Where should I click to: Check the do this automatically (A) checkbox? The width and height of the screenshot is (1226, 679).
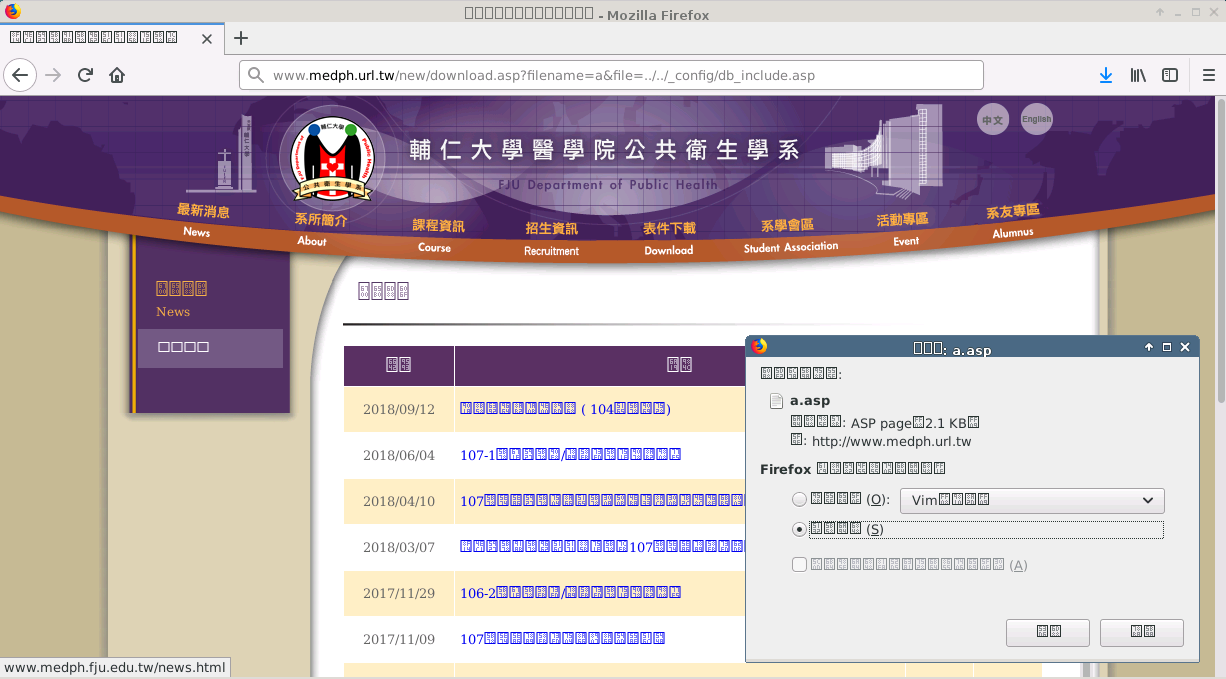click(x=799, y=565)
